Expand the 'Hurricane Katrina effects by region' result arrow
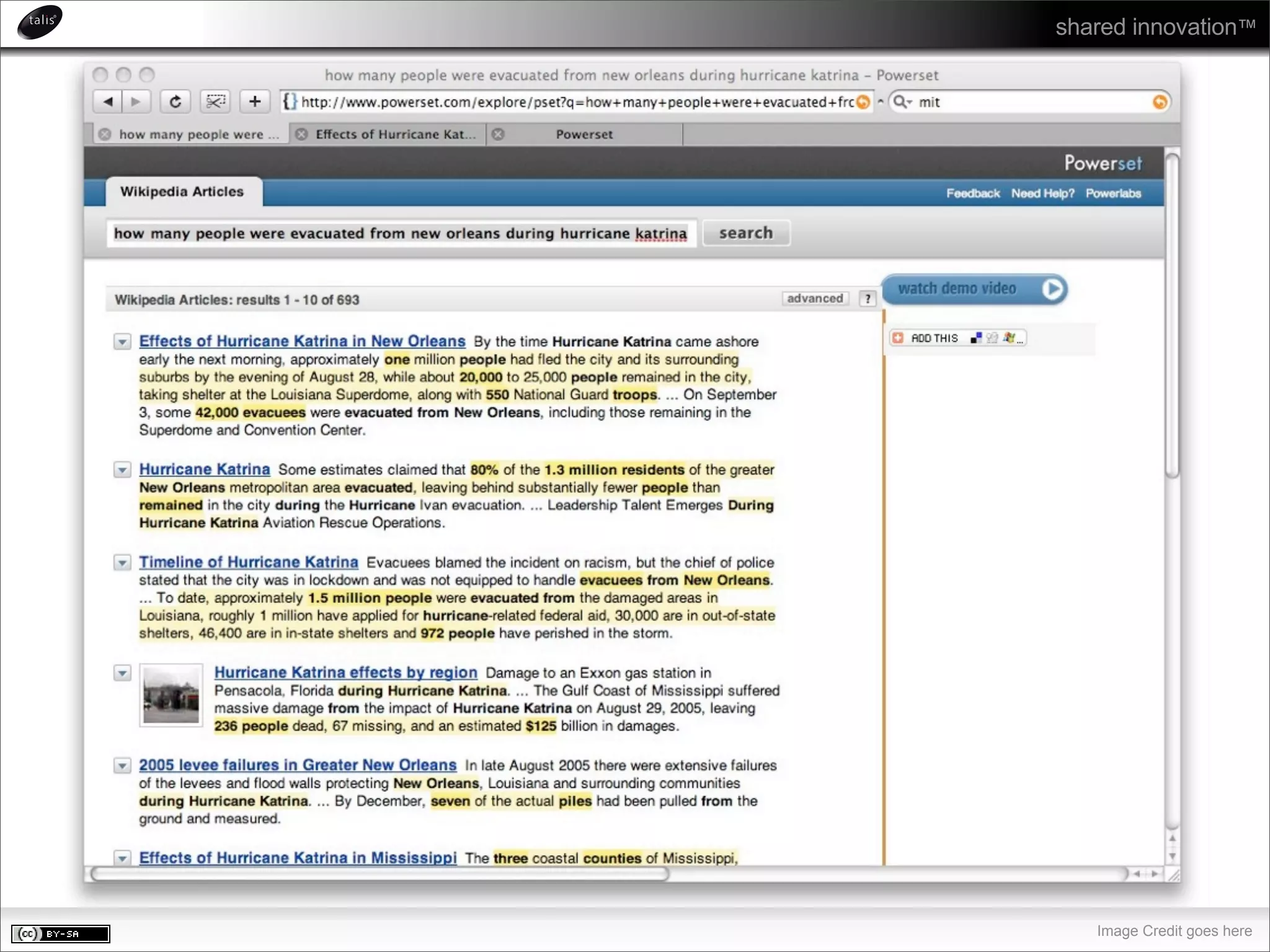Viewport: 1270px width, 952px height. (x=123, y=672)
